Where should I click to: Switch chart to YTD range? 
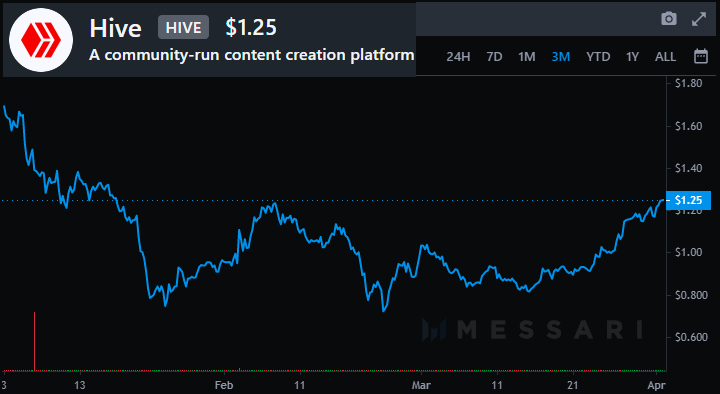pos(598,57)
